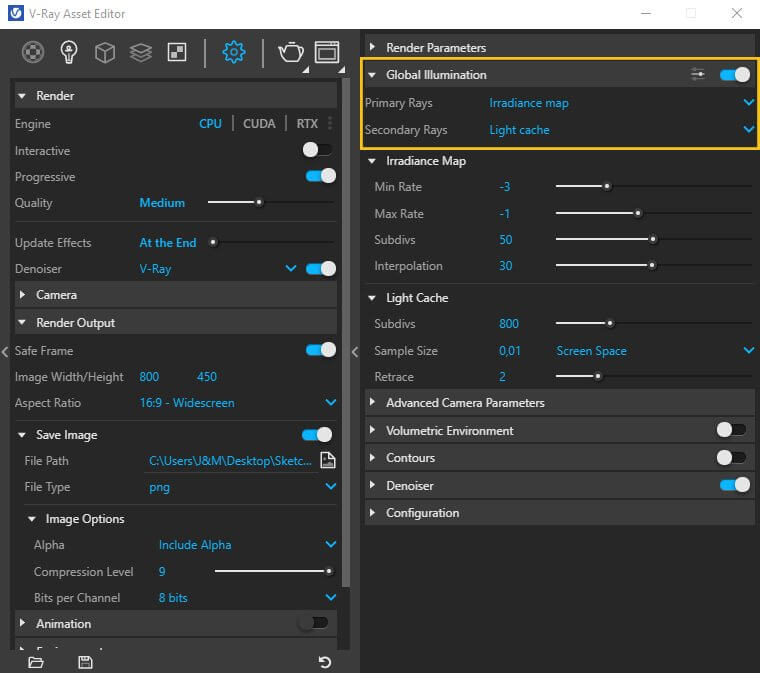Open the Lights bulb icon

(69, 52)
